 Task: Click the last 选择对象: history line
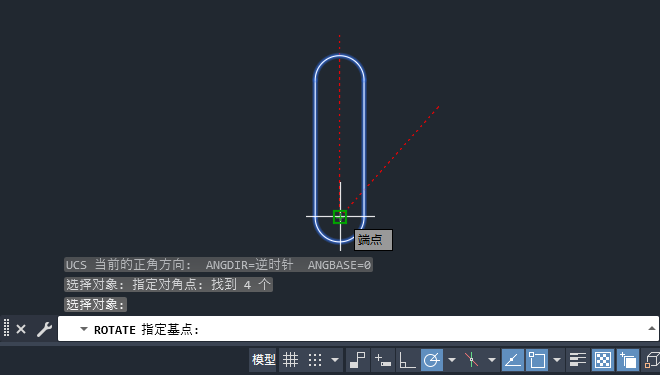point(96,304)
